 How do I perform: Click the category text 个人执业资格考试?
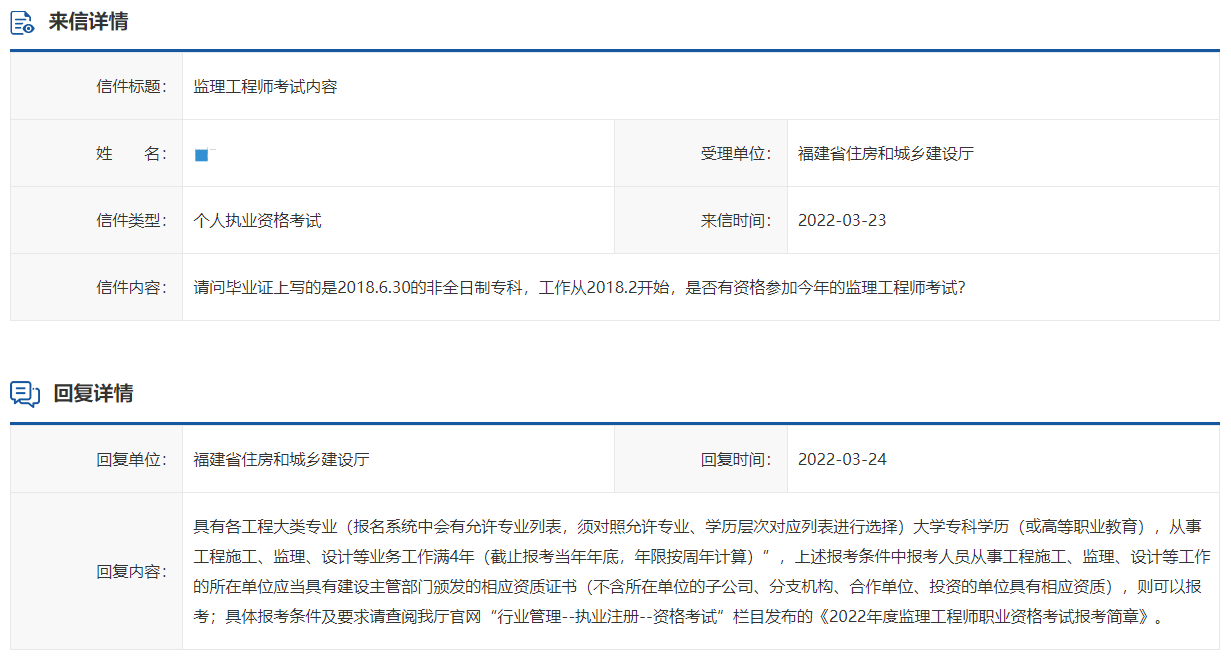pos(255,219)
